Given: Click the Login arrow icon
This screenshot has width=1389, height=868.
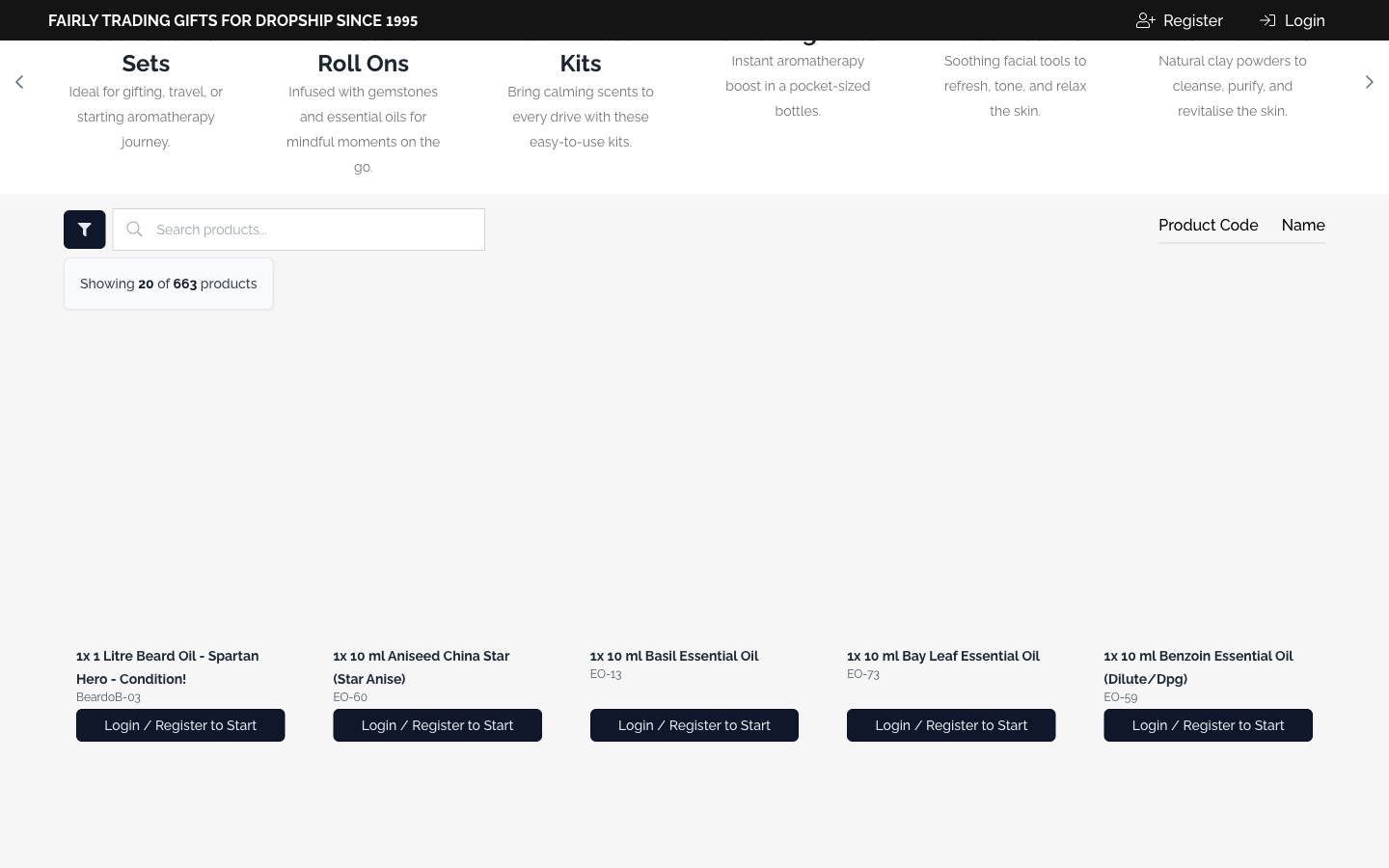Looking at the screenshot, I should pos(1267,20).
